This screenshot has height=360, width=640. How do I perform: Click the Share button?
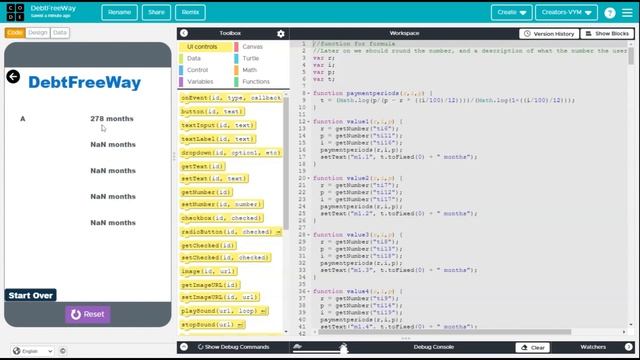coord(156,12)
